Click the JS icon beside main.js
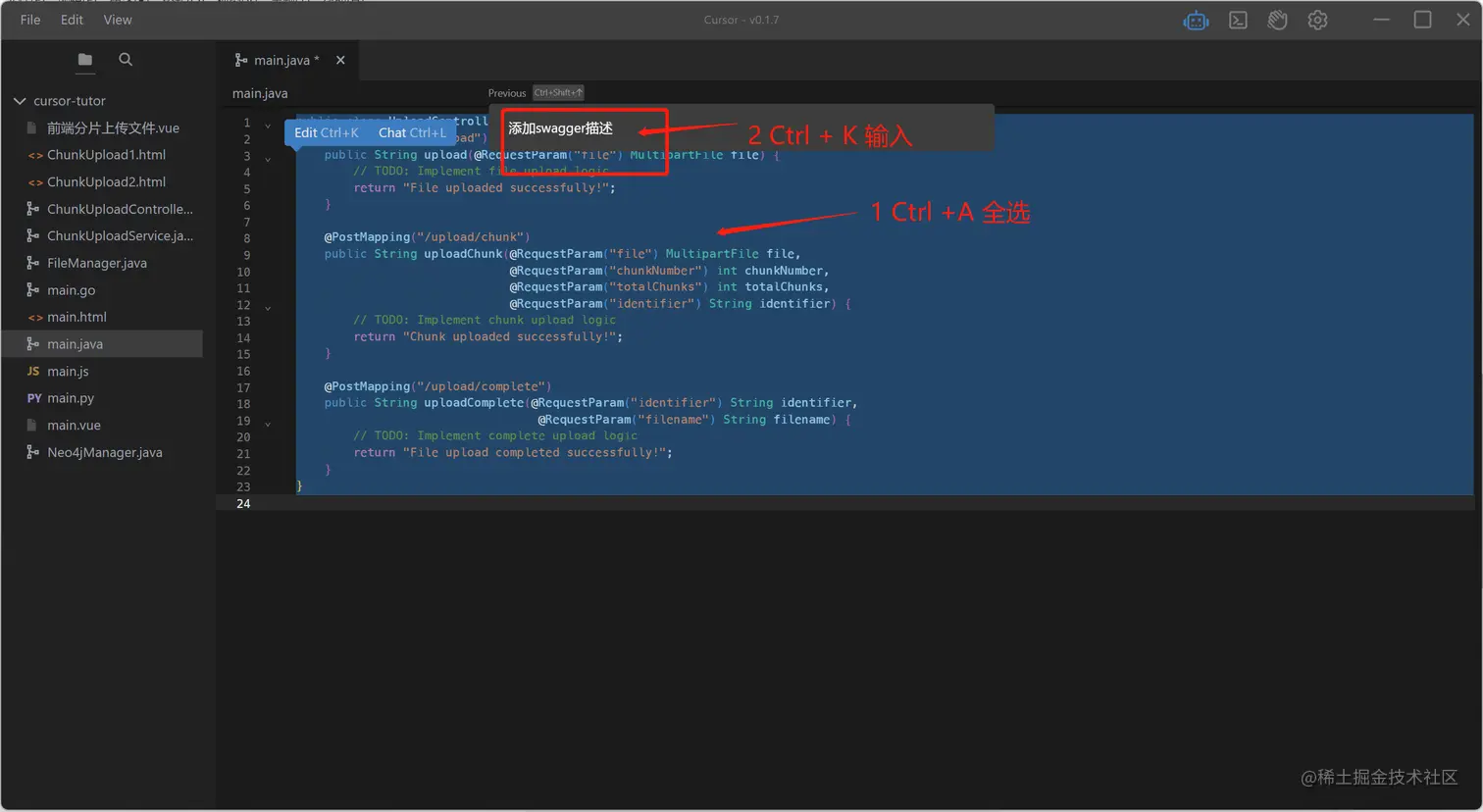Screen dimensions: 1483x812 [31, 371]
